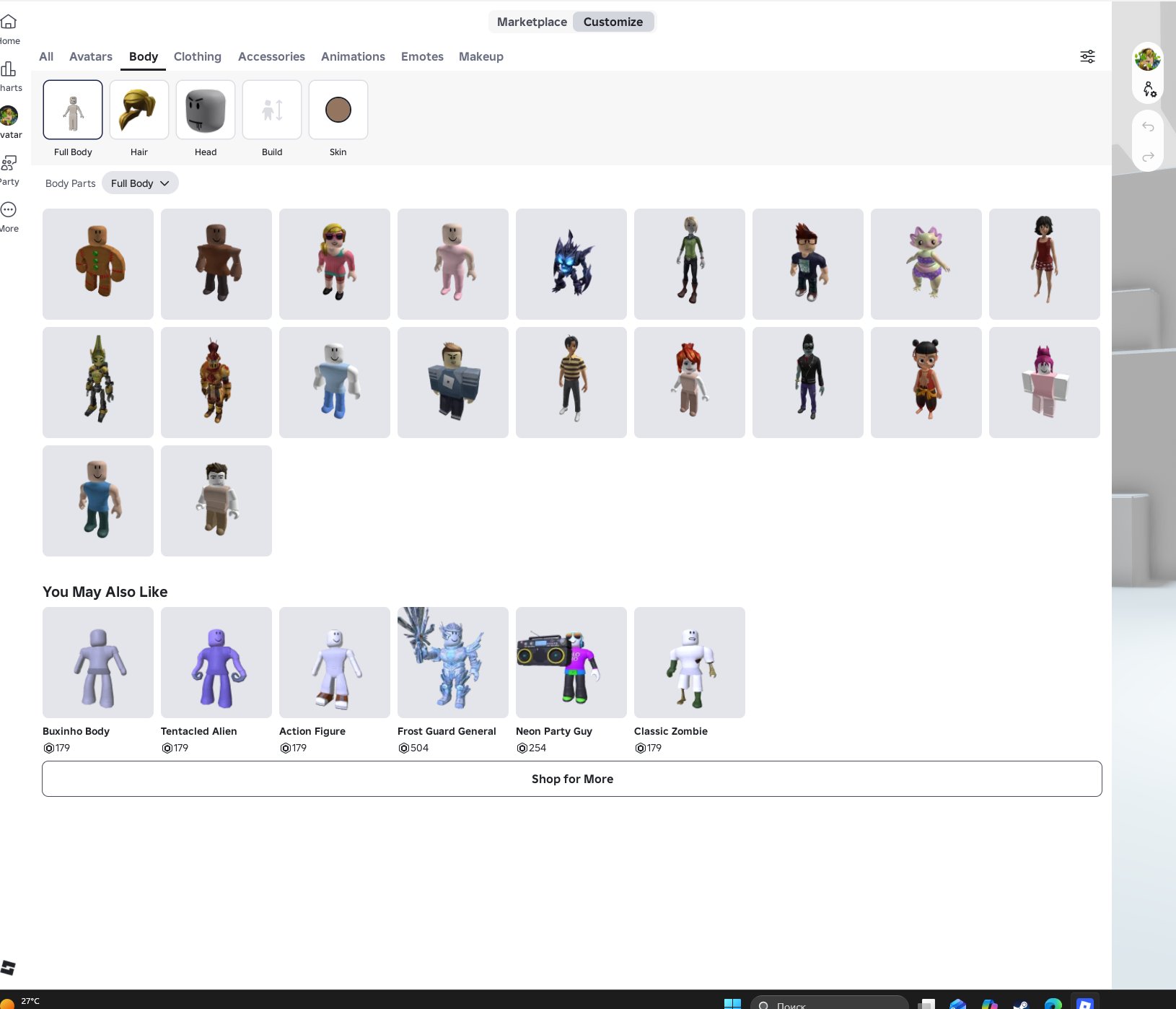Select the Hair category tile
This screenshot has height=1009, width=1176.
point(139,110)
